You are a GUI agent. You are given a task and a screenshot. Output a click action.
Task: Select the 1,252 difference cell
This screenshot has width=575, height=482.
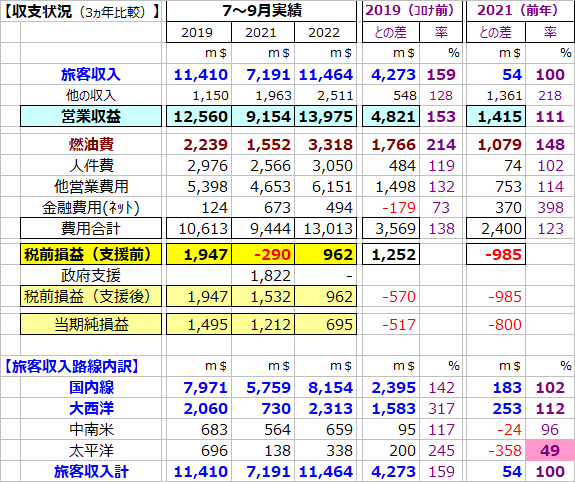pos(391,254)
